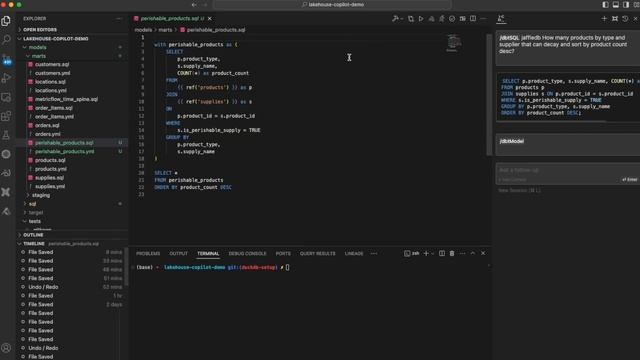Image resolution: width=640 pixels, height=360 pixels.
Task: Open the terminal panel more actions ellipsis
Action: click(x=462, y=253)
